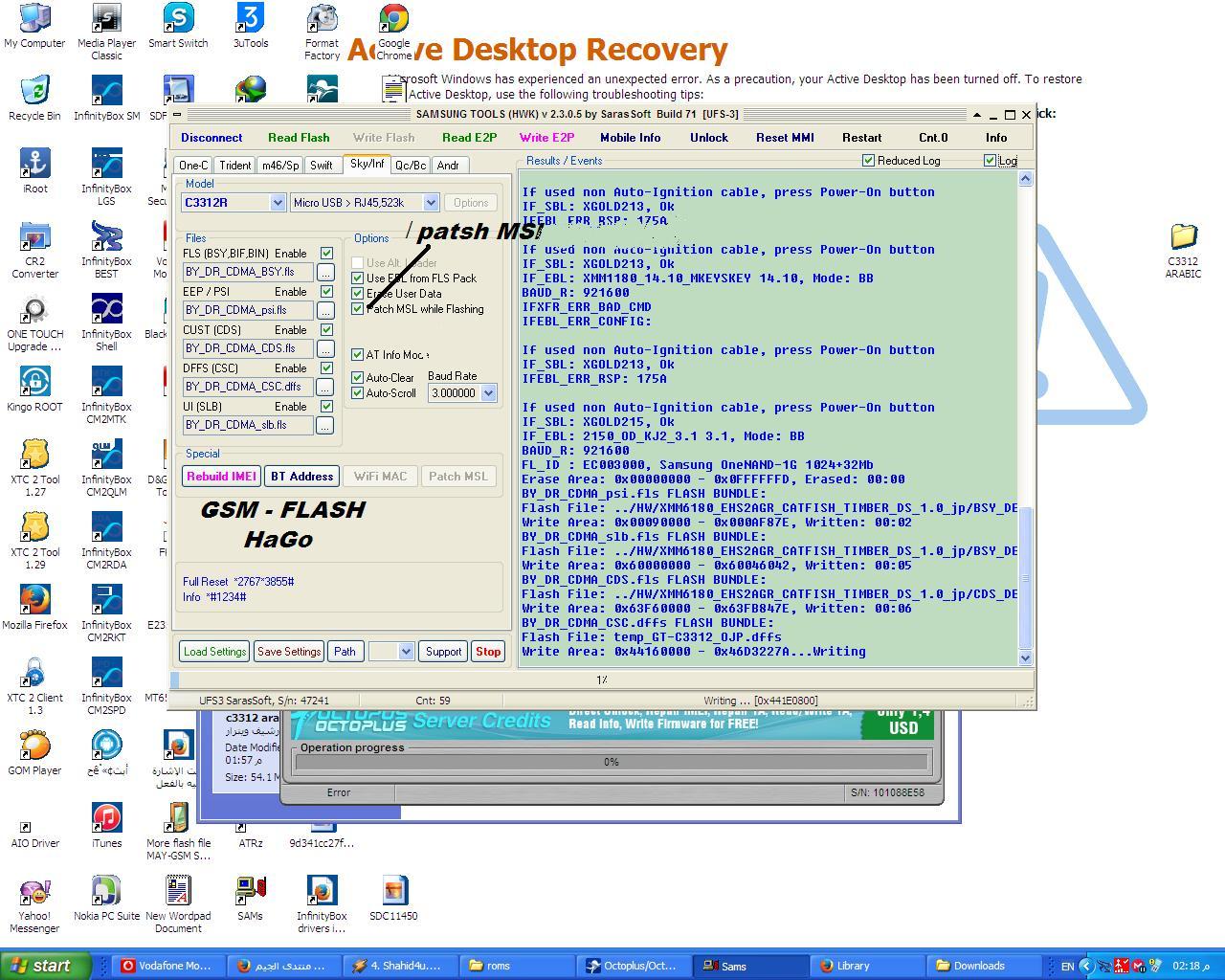Launch Kingo ROOT desktop icon
Screen dimensions: 1225x980
34,390
